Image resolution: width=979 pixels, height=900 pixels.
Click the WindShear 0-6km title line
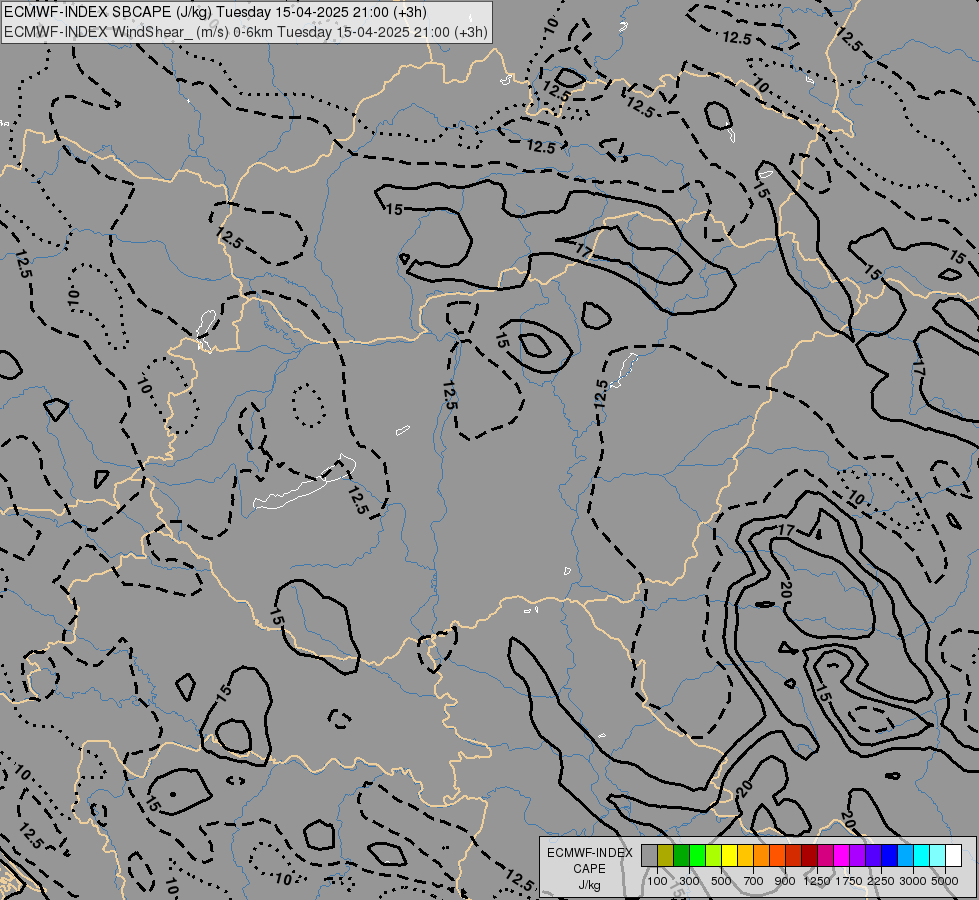click(x=246, y=32)
